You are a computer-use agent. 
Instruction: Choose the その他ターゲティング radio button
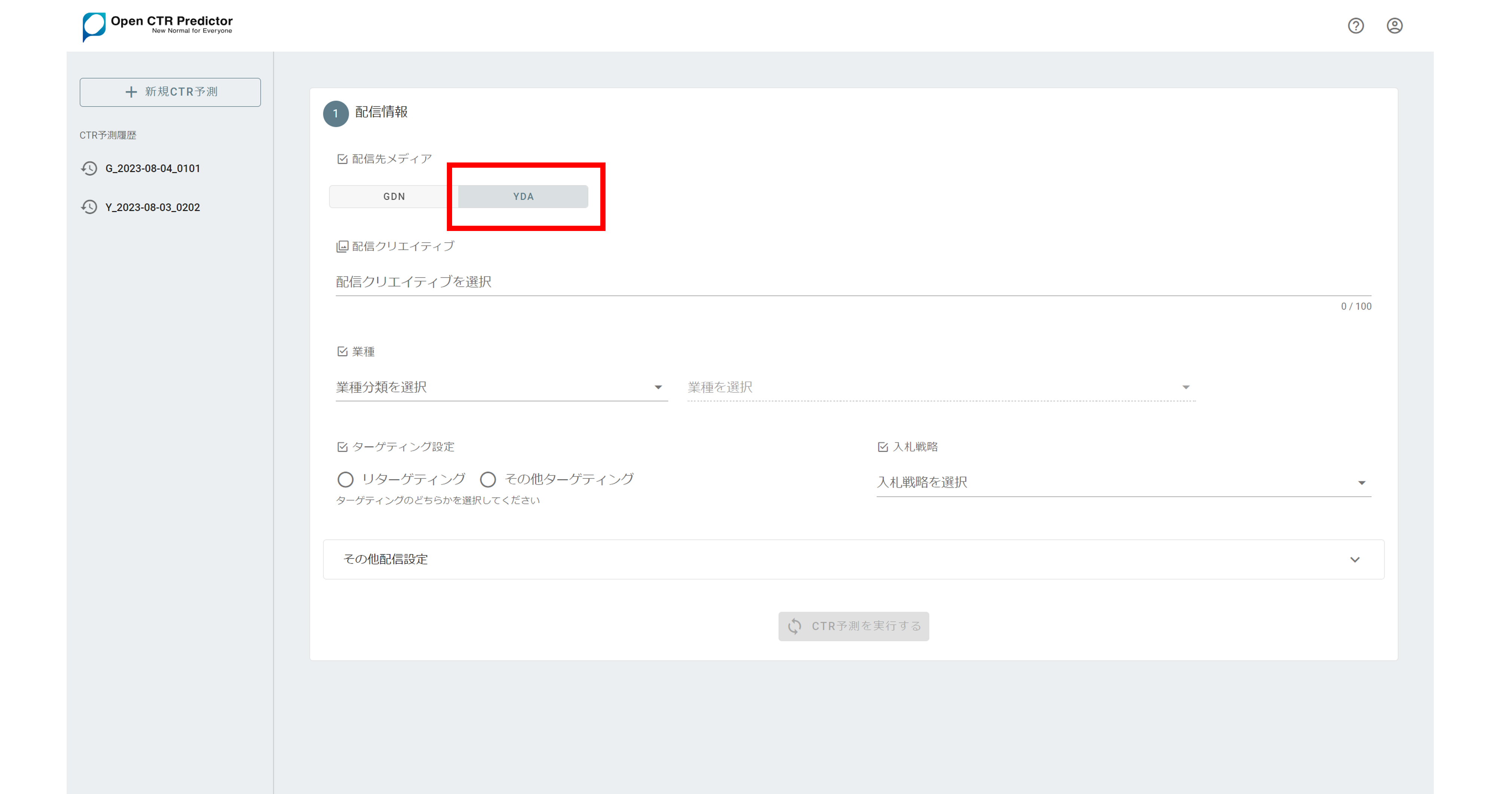click(x=488, y=480)
